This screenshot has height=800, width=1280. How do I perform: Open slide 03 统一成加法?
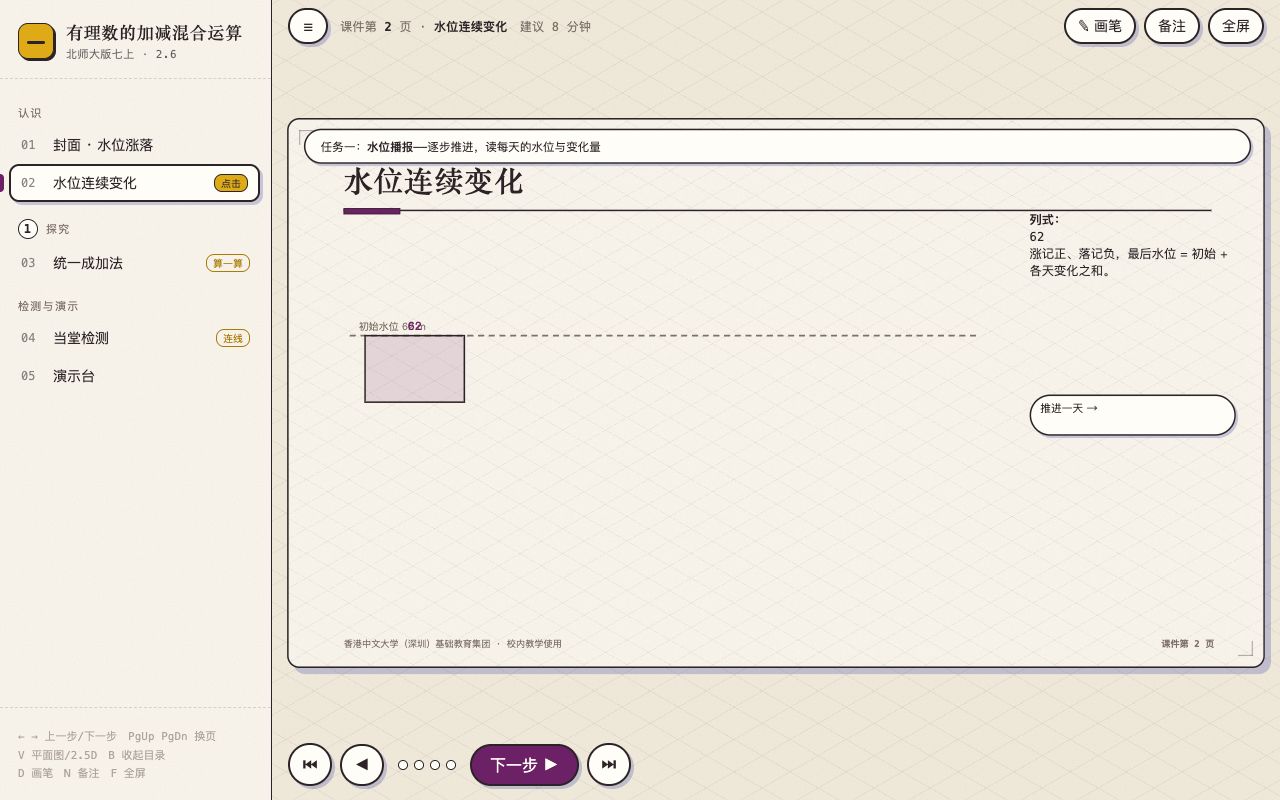coord(134,263)
